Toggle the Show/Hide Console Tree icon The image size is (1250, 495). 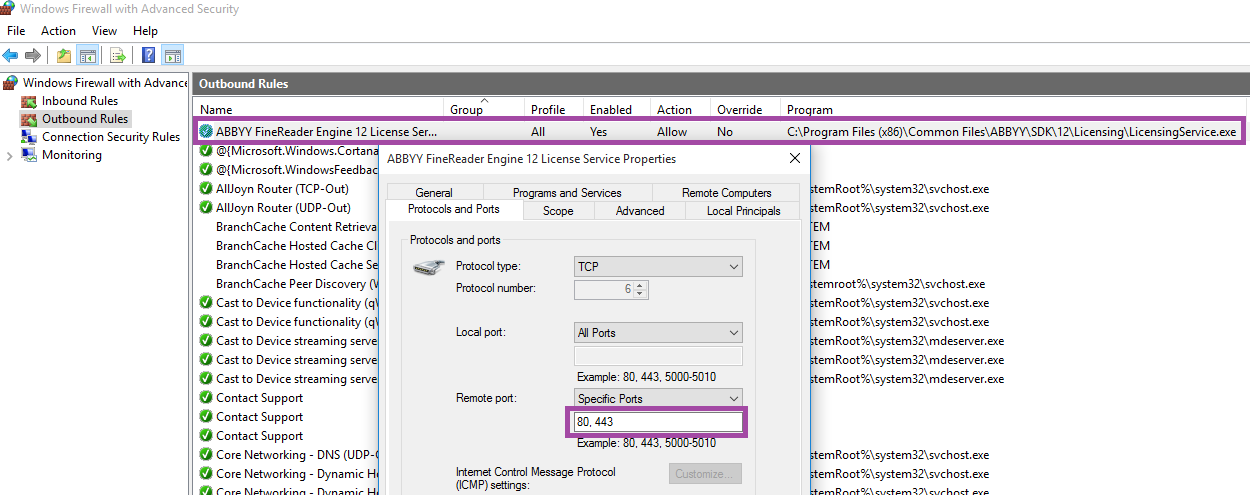[87, 55]
